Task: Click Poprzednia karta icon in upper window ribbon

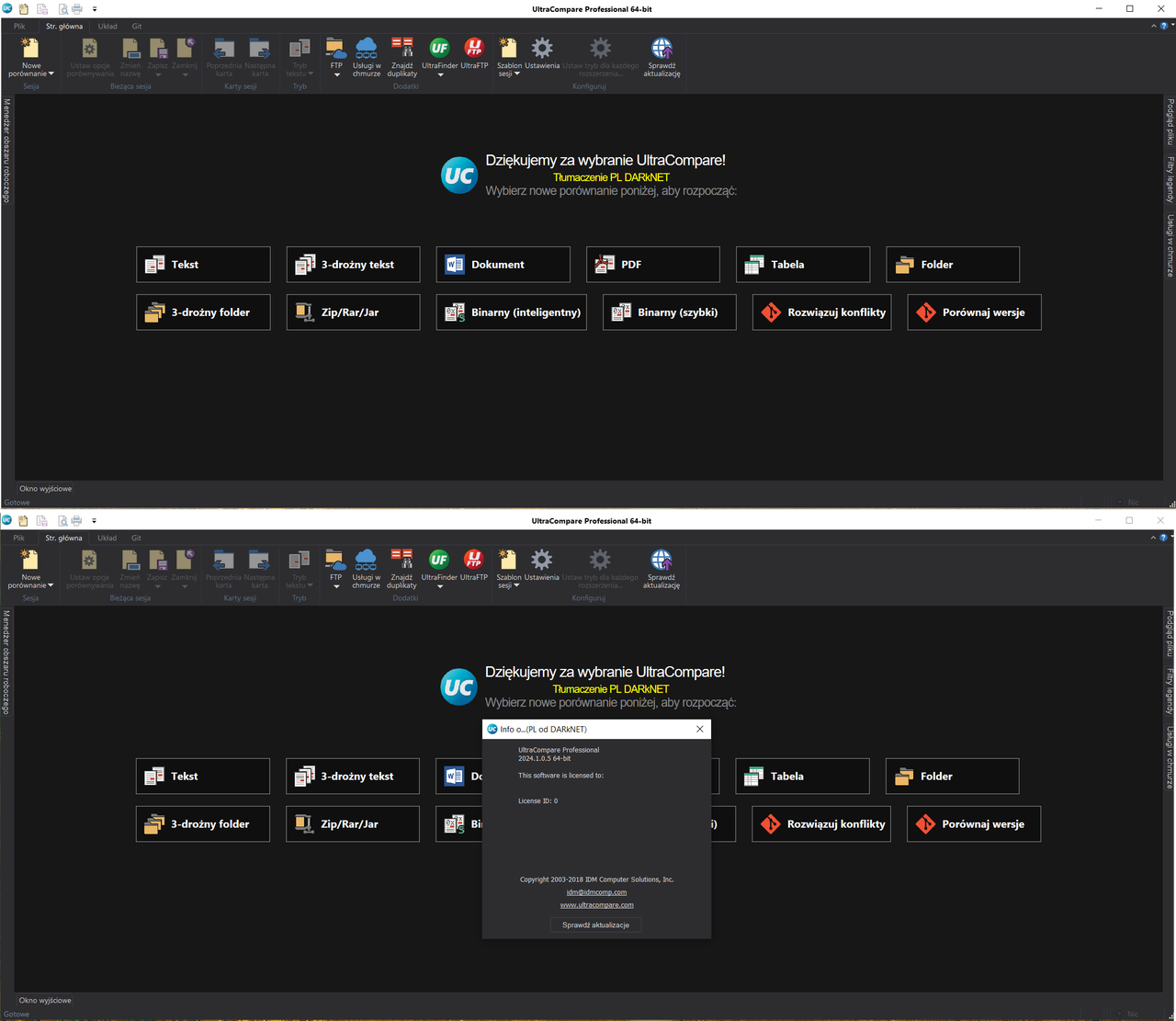Action: [223, 48]
